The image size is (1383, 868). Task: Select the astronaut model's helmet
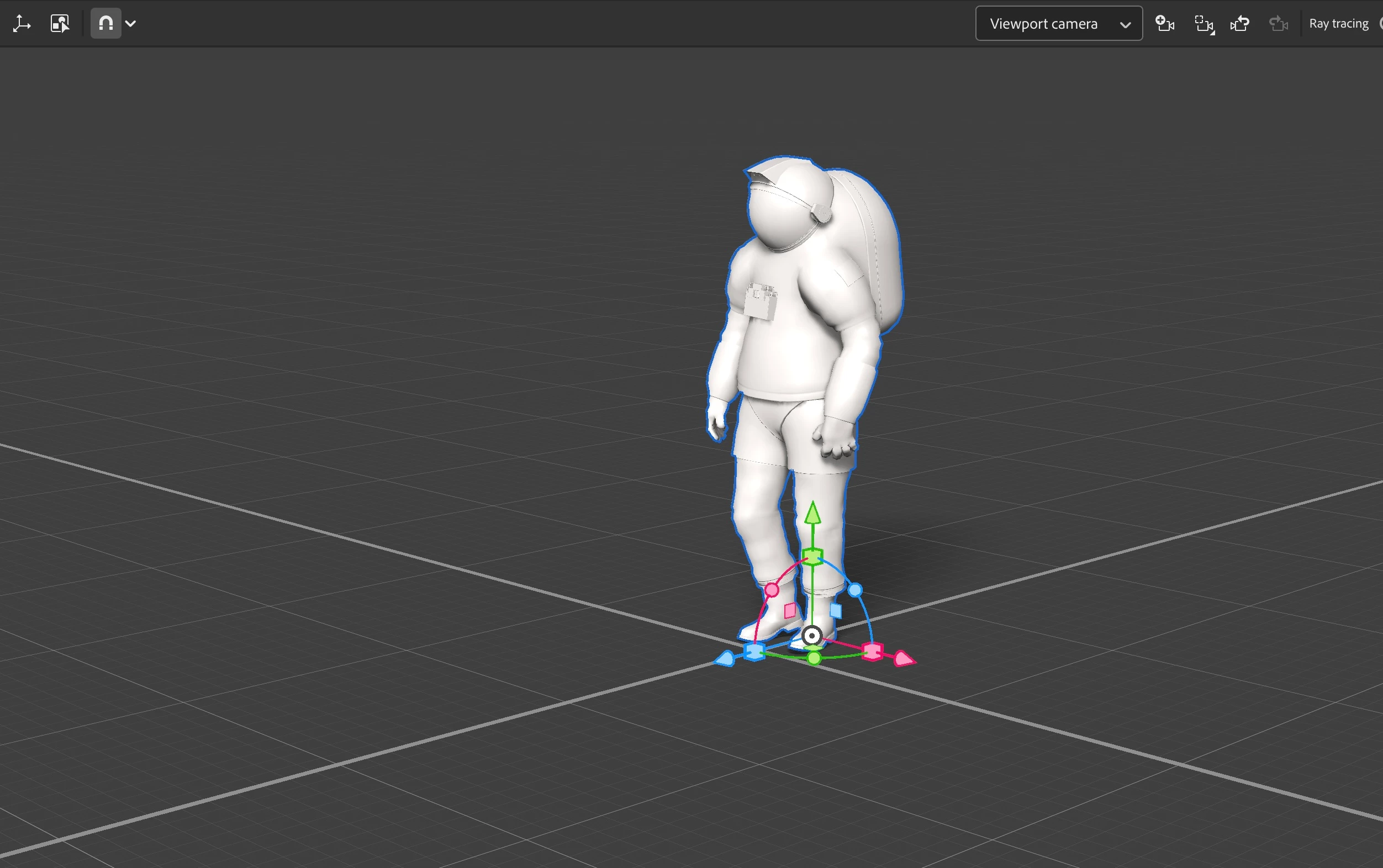click(x=786, y=207)
